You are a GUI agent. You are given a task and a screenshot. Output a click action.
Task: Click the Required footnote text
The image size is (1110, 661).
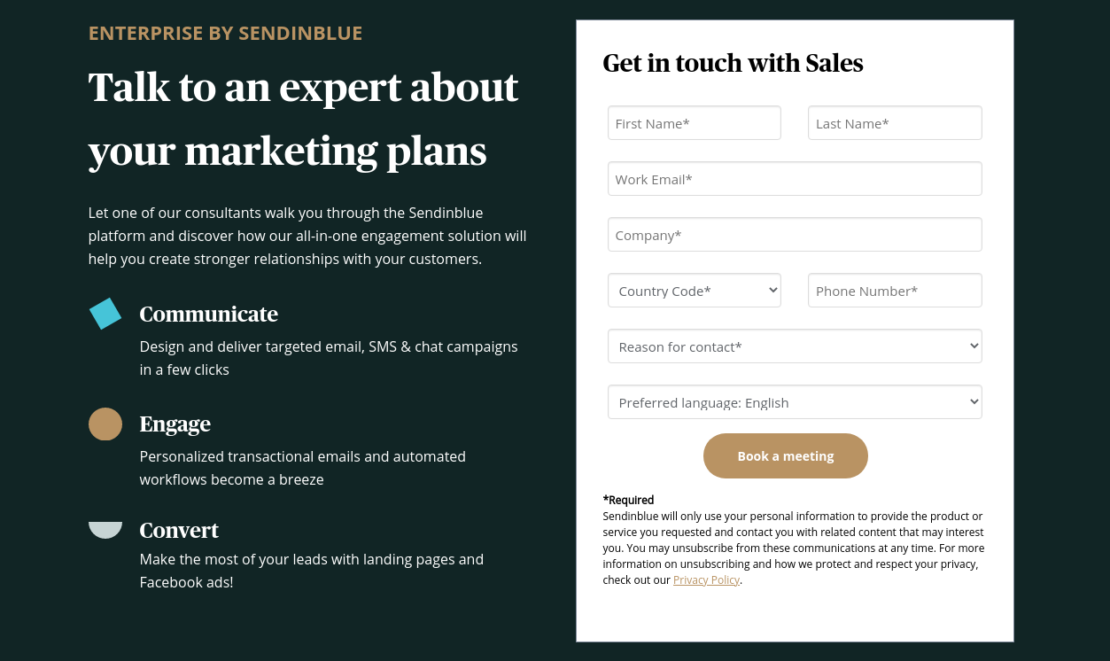(x=627, y=499)
